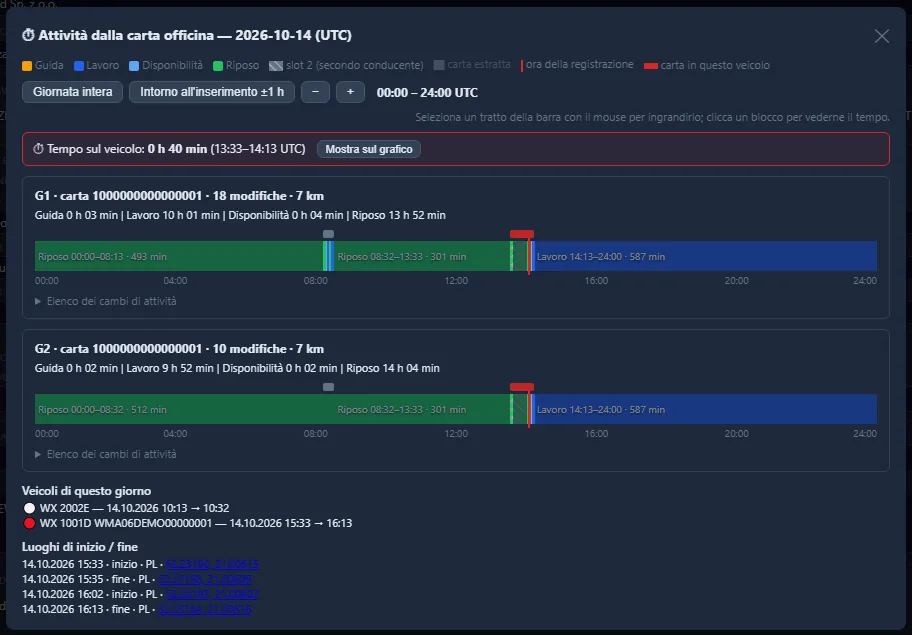Screen dimensions: 912x635
Task: Click the red card marker above G1 timeline
Action: pyautogui.click(x=522, y=234)
